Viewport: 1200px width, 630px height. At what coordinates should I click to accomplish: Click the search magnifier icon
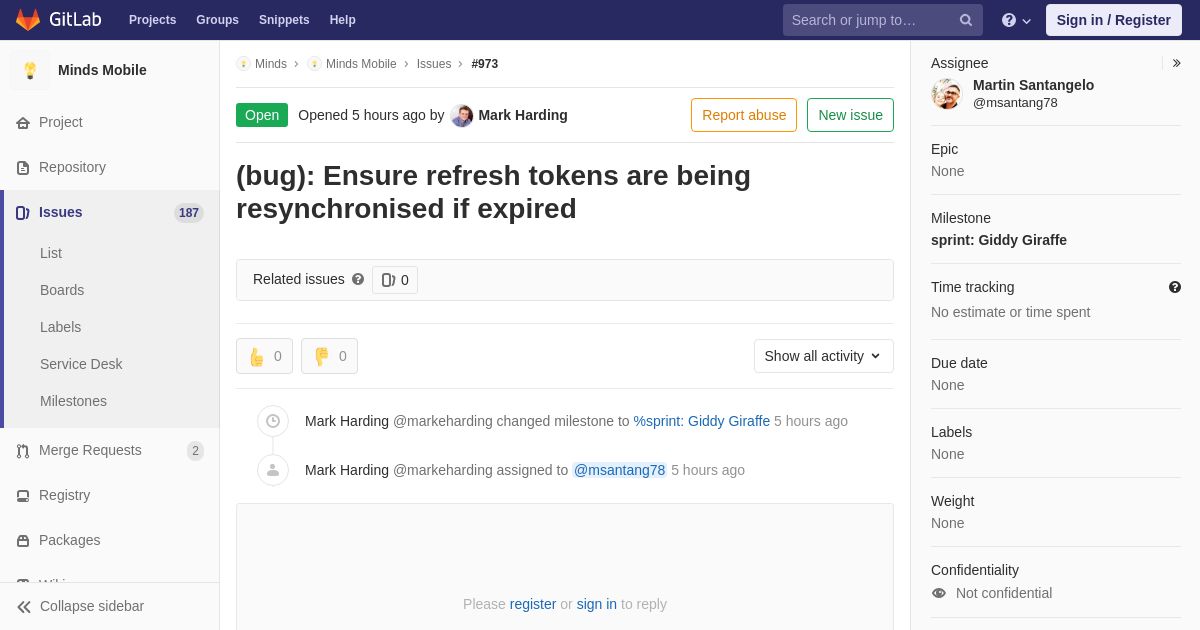tap(965, 20)
